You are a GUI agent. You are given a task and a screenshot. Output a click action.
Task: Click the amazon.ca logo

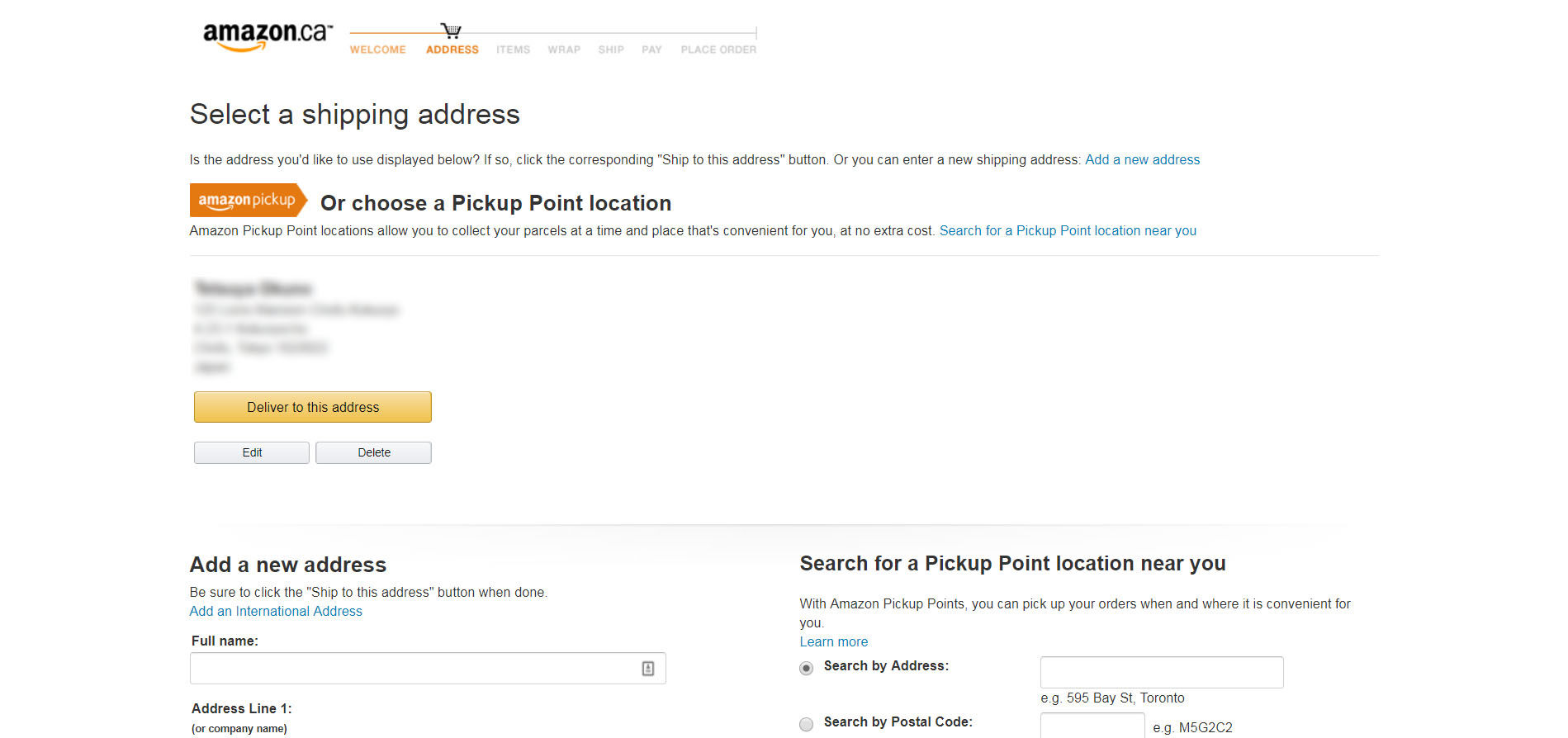tap(268, 36)
